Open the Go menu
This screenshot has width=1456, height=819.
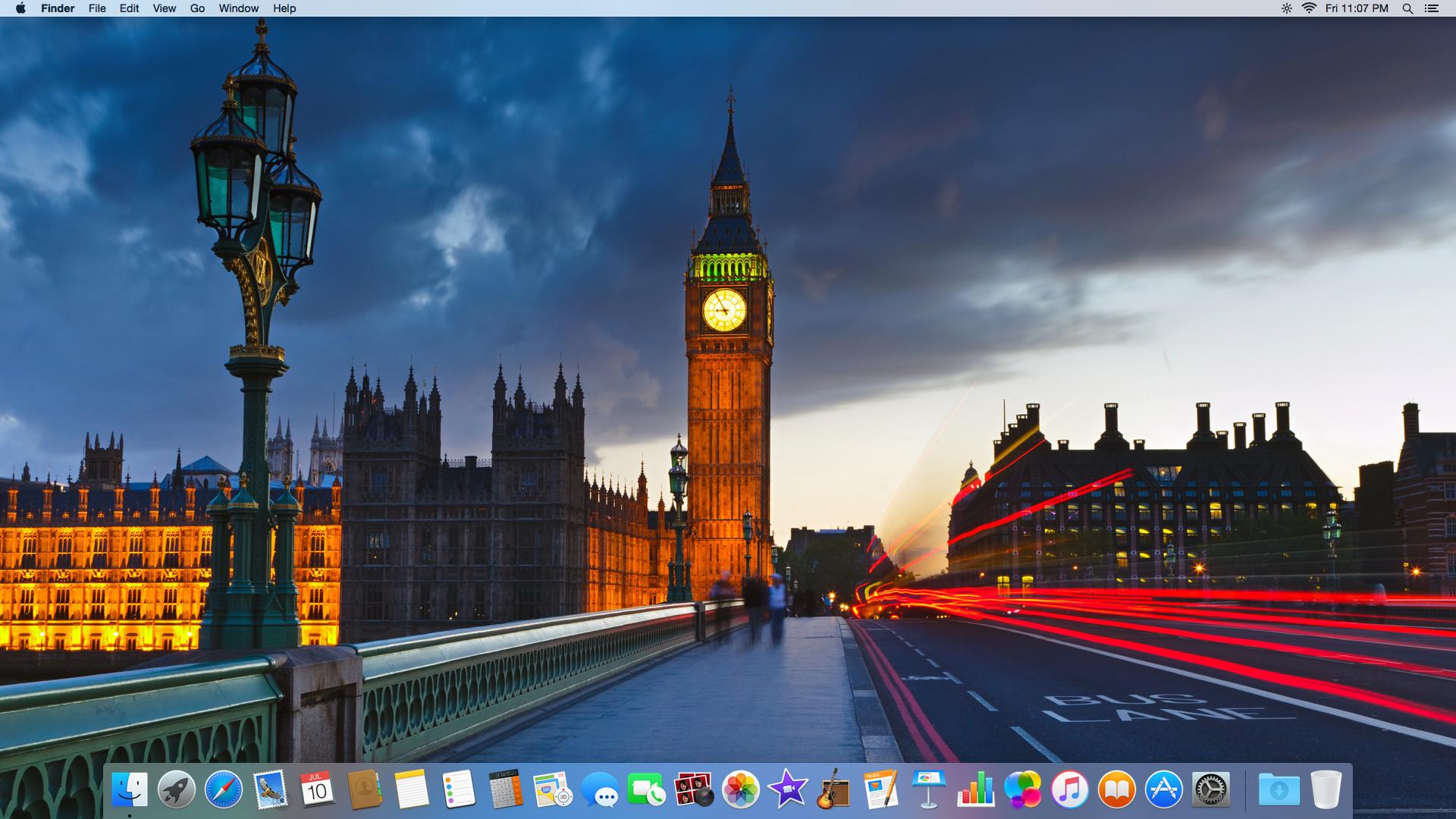tap(197, 8)
